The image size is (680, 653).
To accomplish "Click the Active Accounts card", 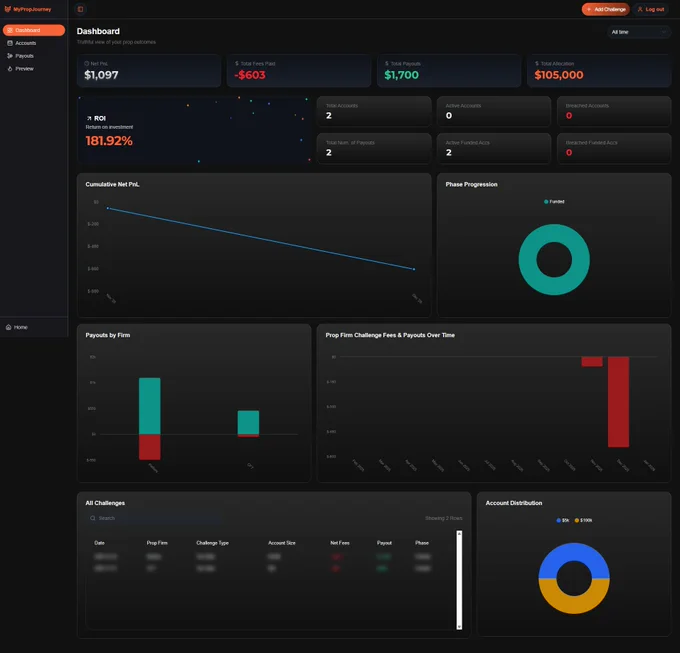I will (x=494, y=111).
